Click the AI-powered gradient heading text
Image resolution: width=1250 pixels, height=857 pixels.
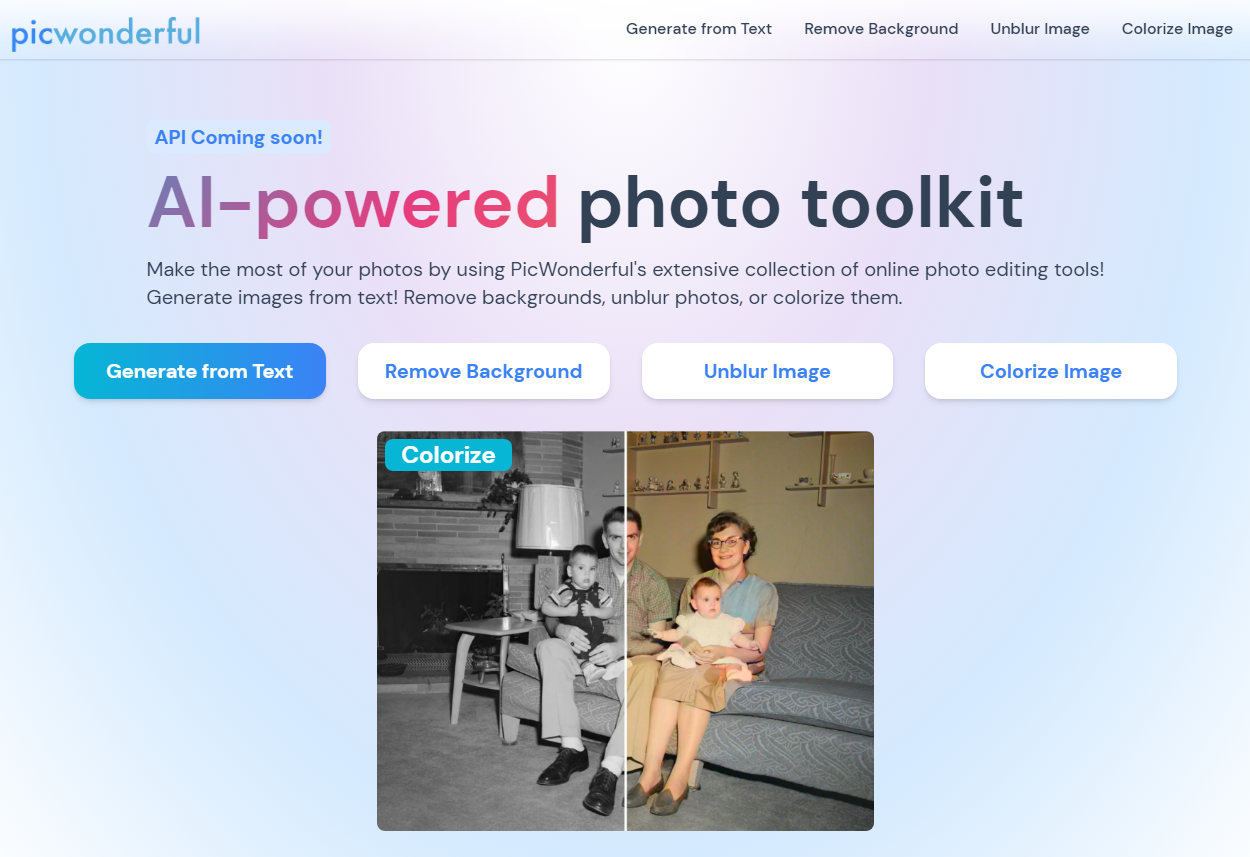(x=354, y=203)
